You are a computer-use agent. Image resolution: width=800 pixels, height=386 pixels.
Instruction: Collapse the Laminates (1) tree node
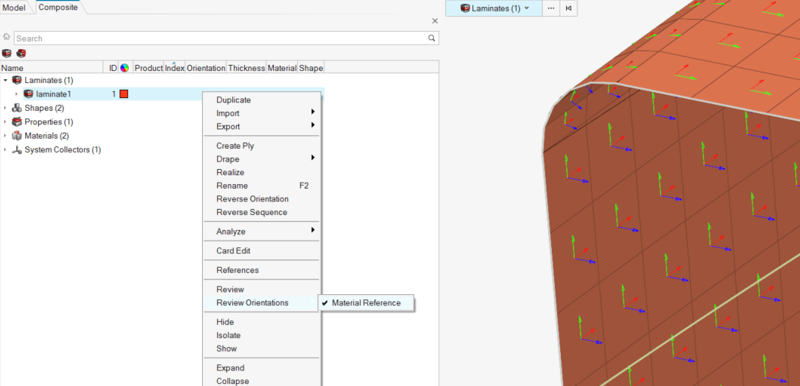(x=6, y=81)
